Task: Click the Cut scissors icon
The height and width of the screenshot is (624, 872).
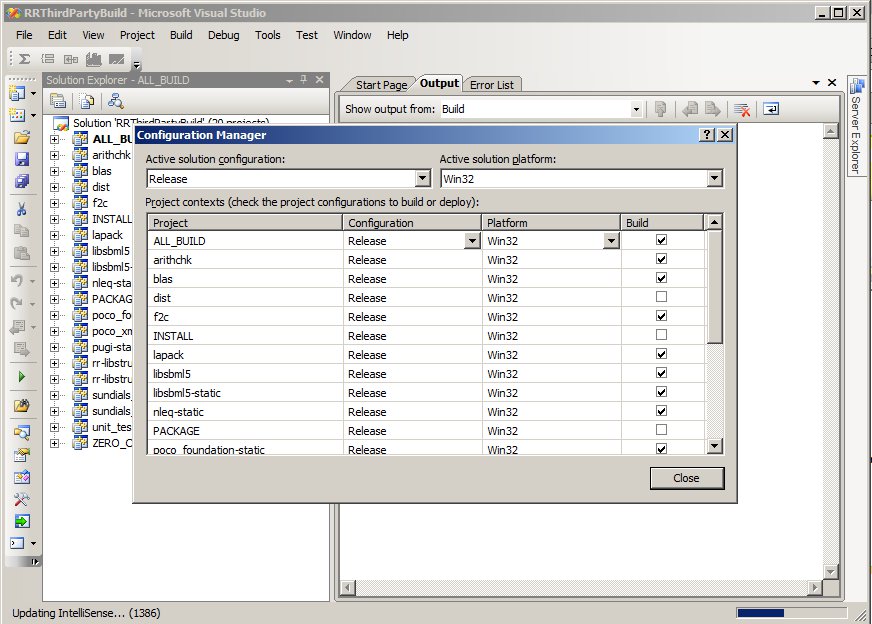Action: [21, 209]
